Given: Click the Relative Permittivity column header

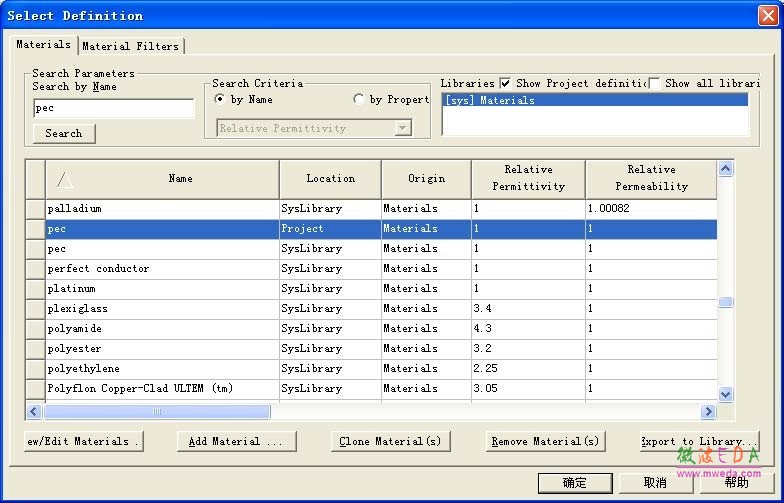Looking at the screenshot, I should tap(528, 178).
